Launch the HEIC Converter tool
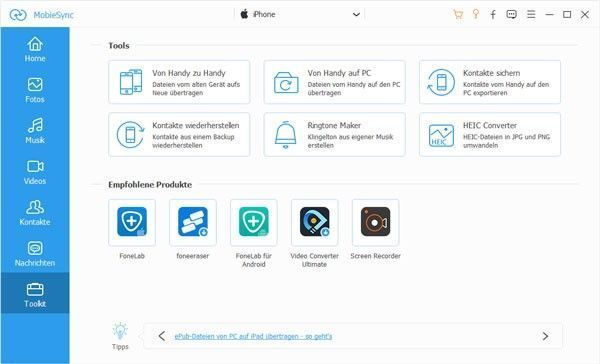The image size is (600, 364). [490, 134]
